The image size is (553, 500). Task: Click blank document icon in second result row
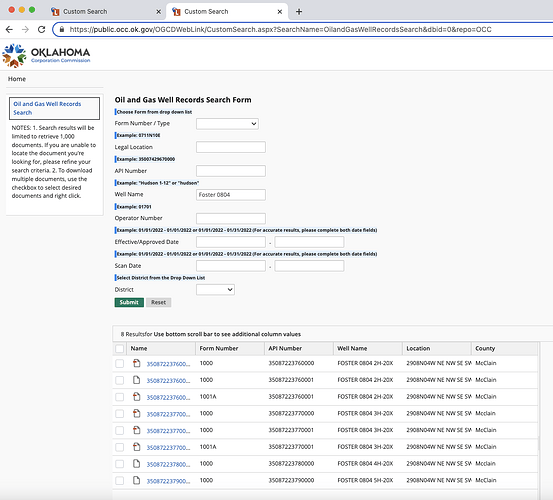click(136, 380)
